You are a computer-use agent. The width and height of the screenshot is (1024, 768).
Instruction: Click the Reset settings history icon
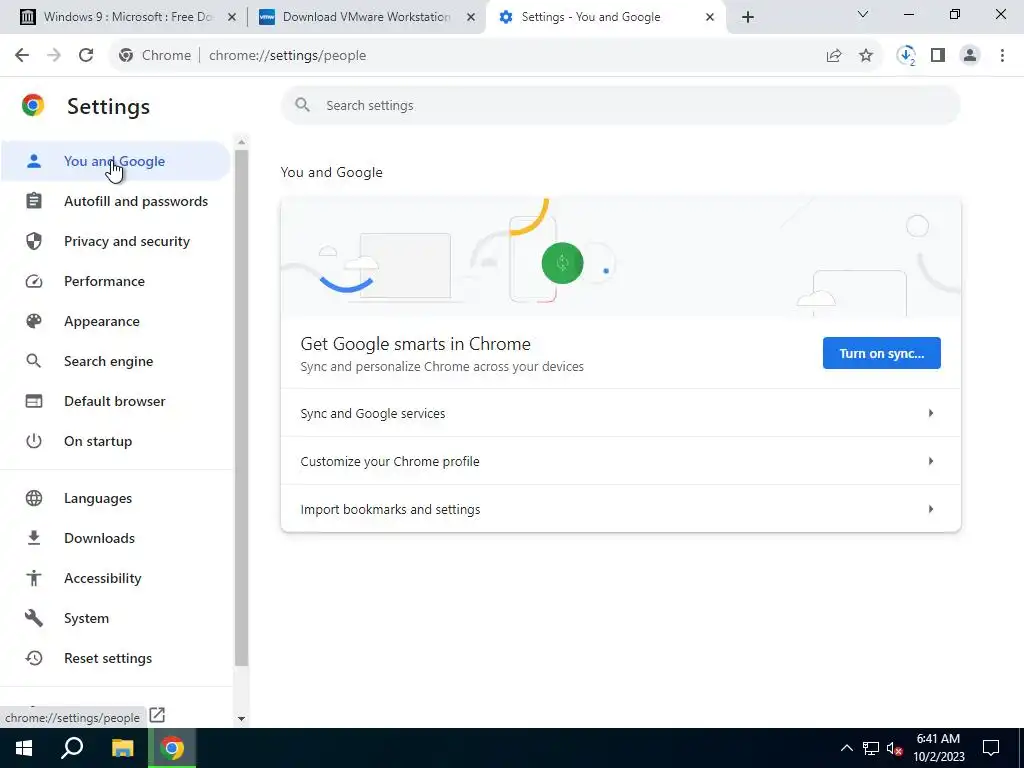click(34, 658)
